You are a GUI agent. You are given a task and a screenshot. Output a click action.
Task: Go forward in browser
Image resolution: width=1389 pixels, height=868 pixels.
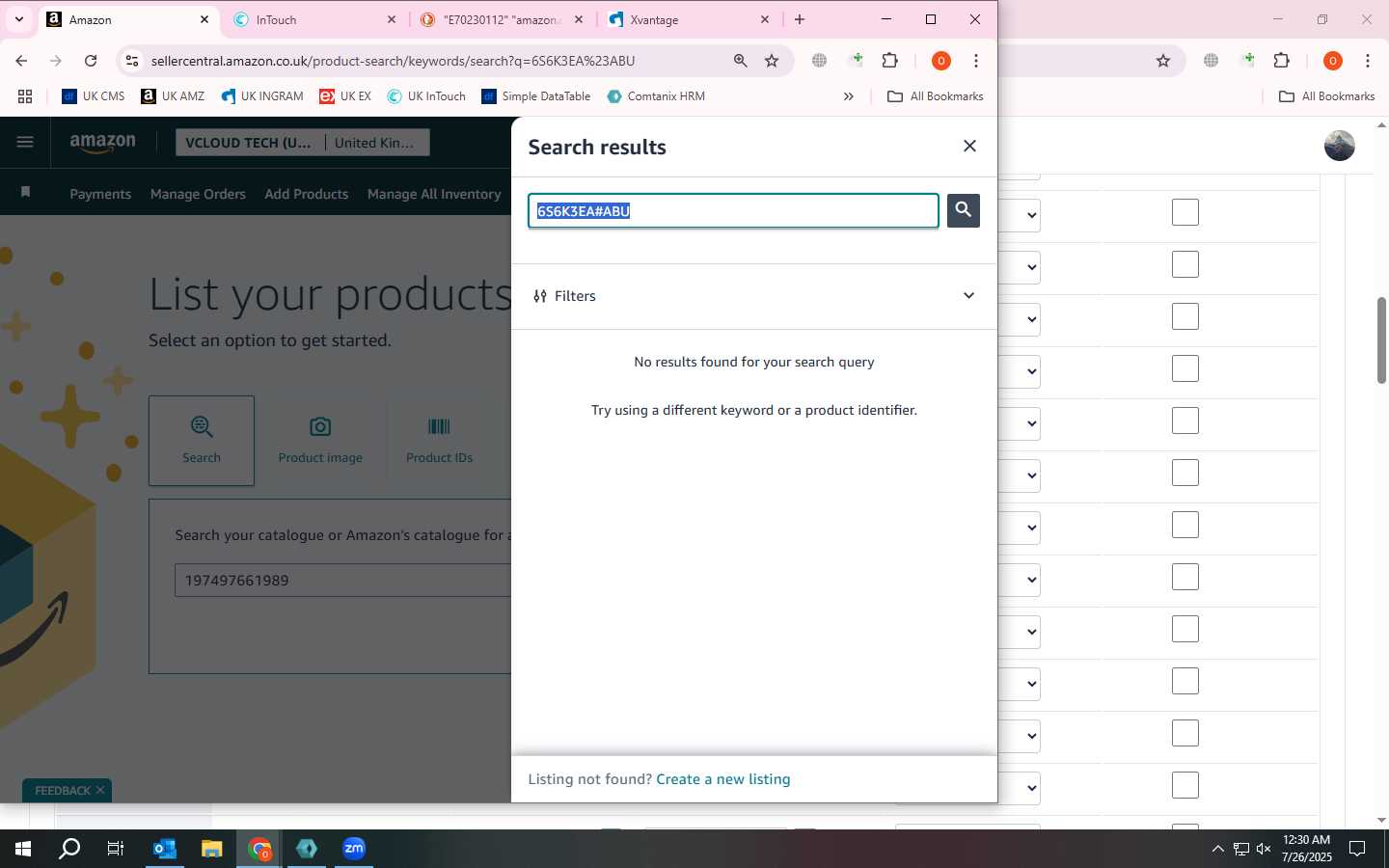(56, 61)
